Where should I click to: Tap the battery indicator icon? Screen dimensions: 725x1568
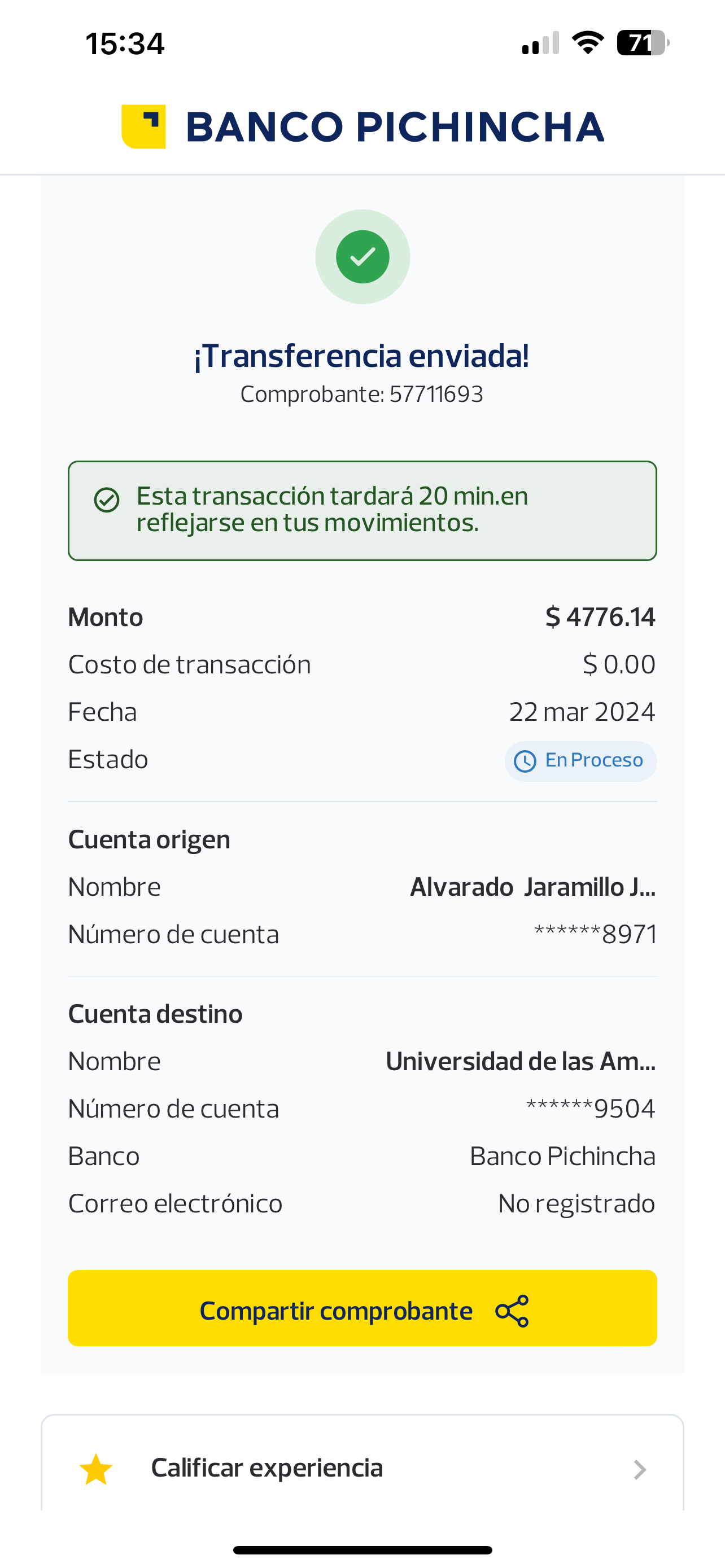[x=642, y=42]
